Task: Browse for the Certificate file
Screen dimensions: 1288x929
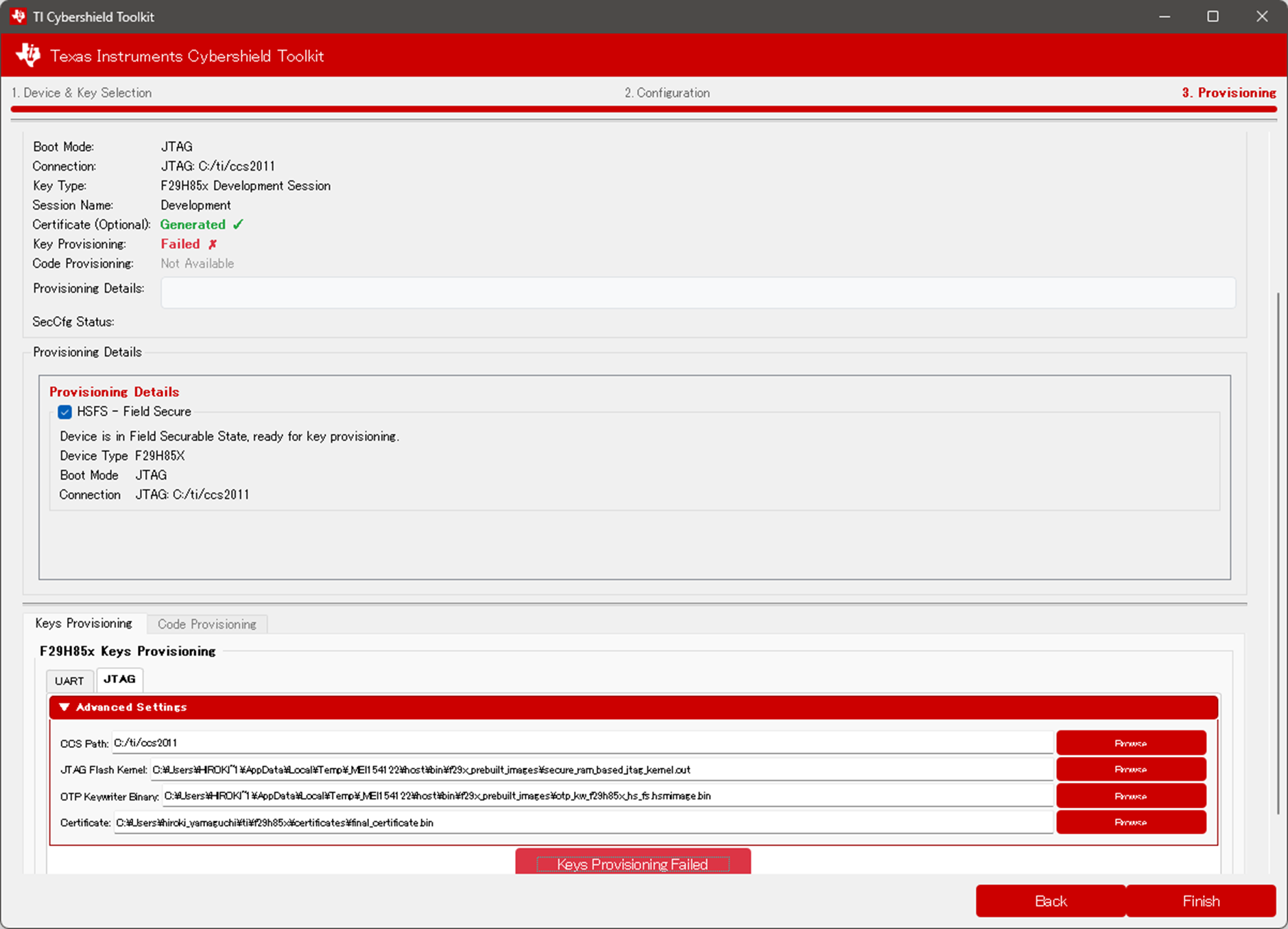Action: click(1131, 822)
